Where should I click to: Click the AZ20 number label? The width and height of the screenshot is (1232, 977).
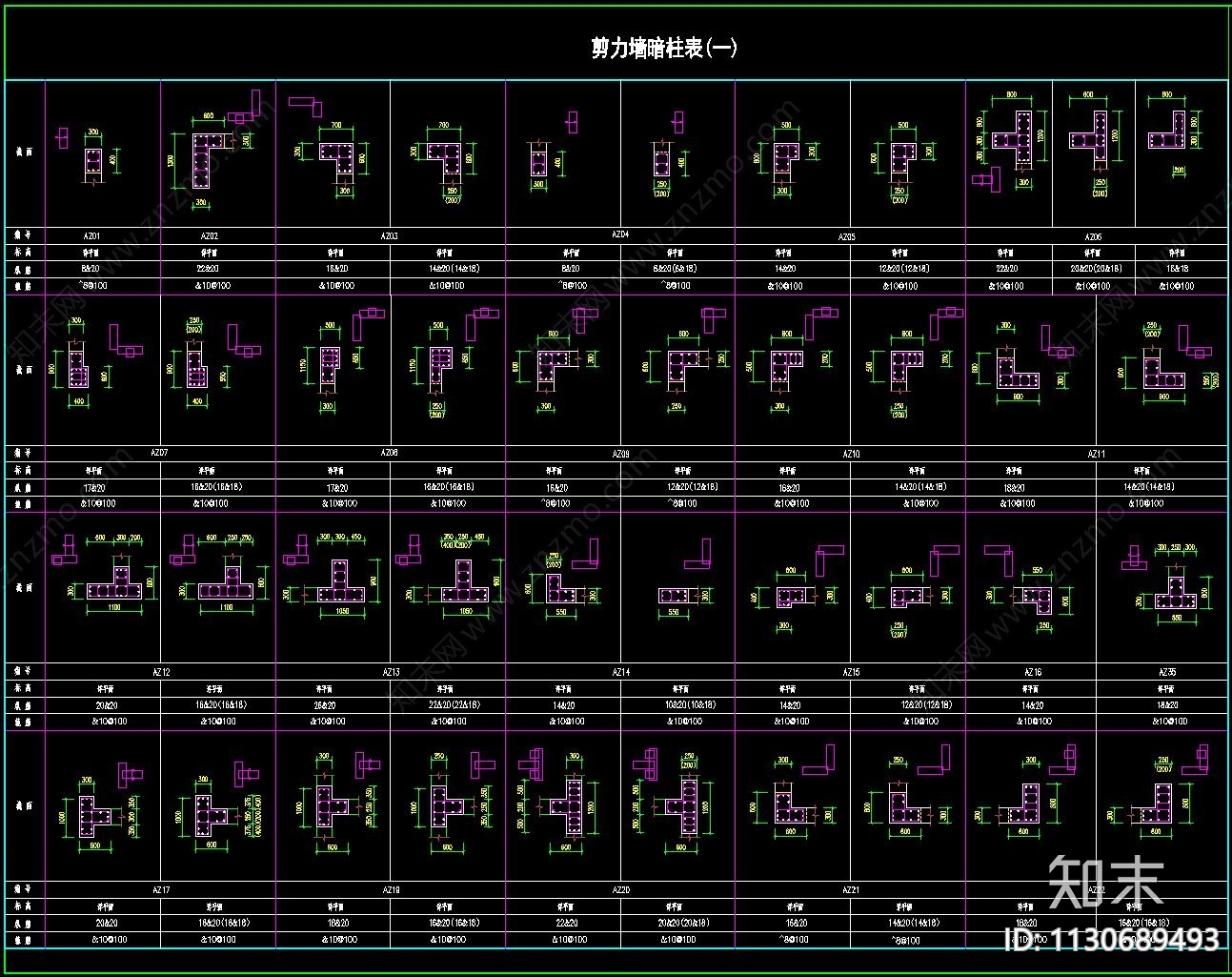click(620, 889)
